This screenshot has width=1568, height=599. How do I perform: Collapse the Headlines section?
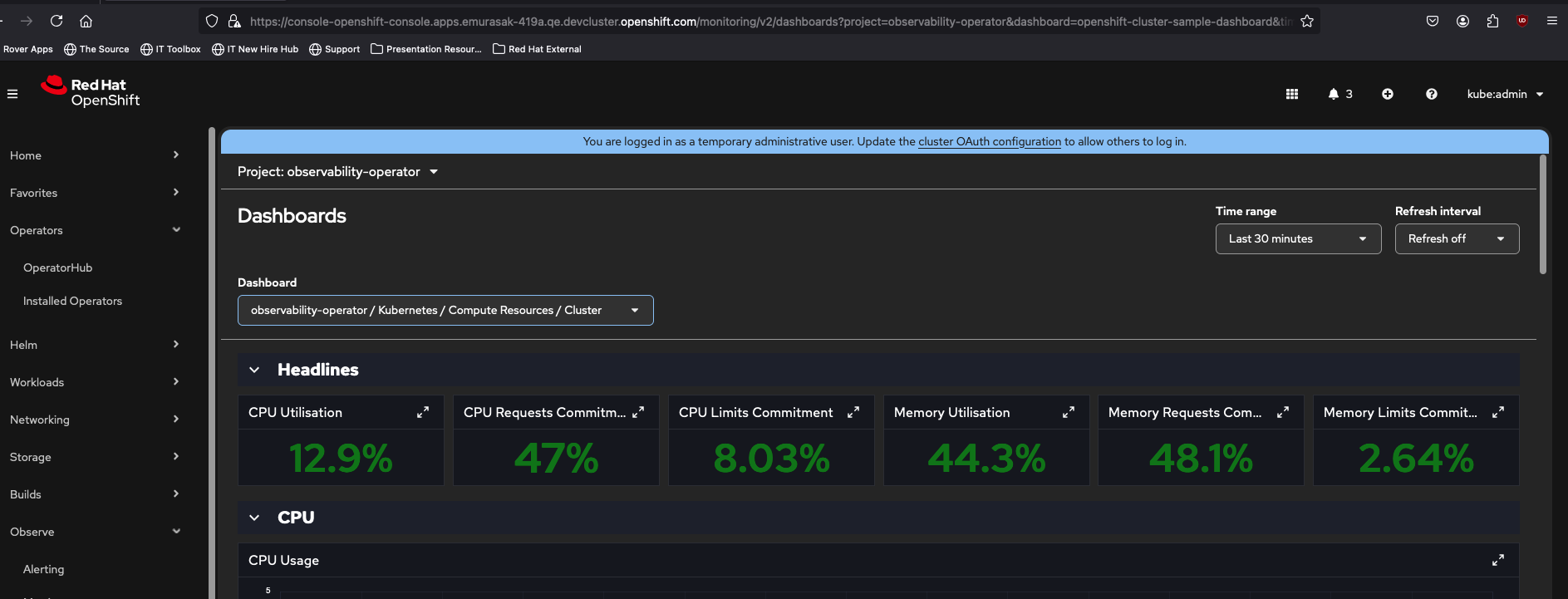point(254,370)
